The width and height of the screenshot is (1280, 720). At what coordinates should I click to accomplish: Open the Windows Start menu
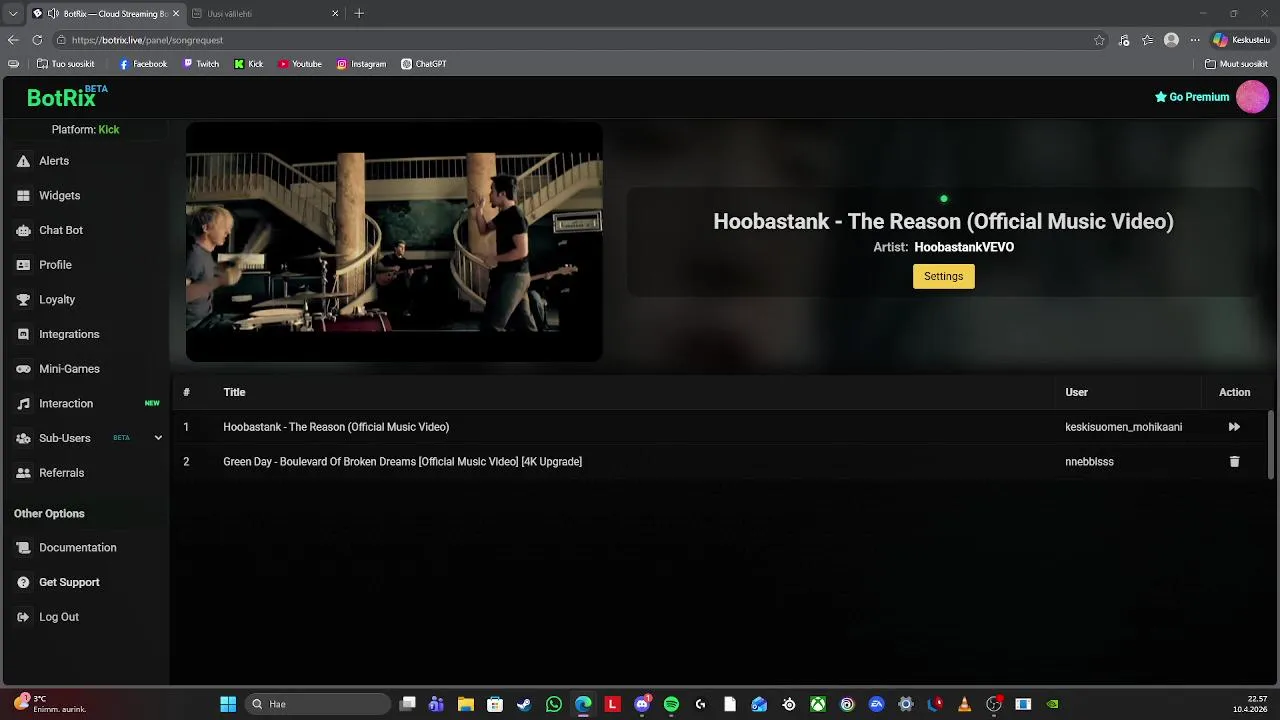click(228, 704)
